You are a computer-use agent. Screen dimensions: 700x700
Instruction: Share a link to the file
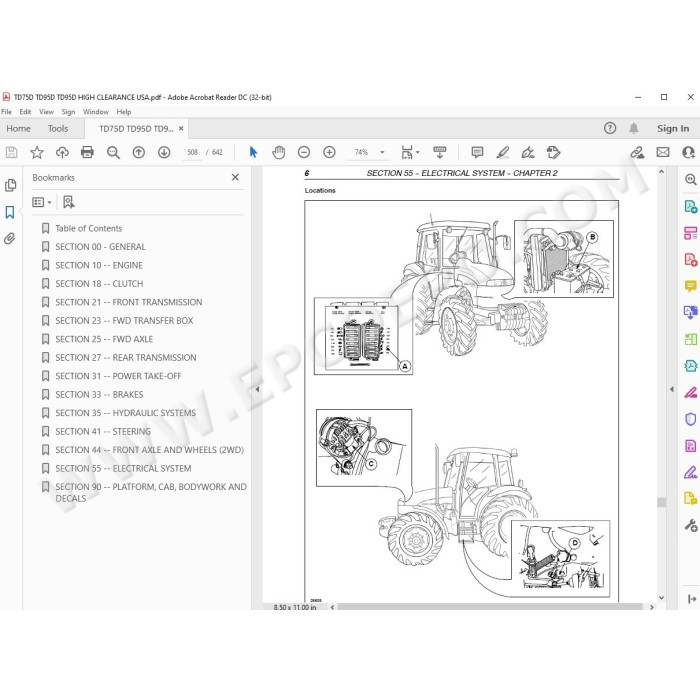[x=637, y=153]
